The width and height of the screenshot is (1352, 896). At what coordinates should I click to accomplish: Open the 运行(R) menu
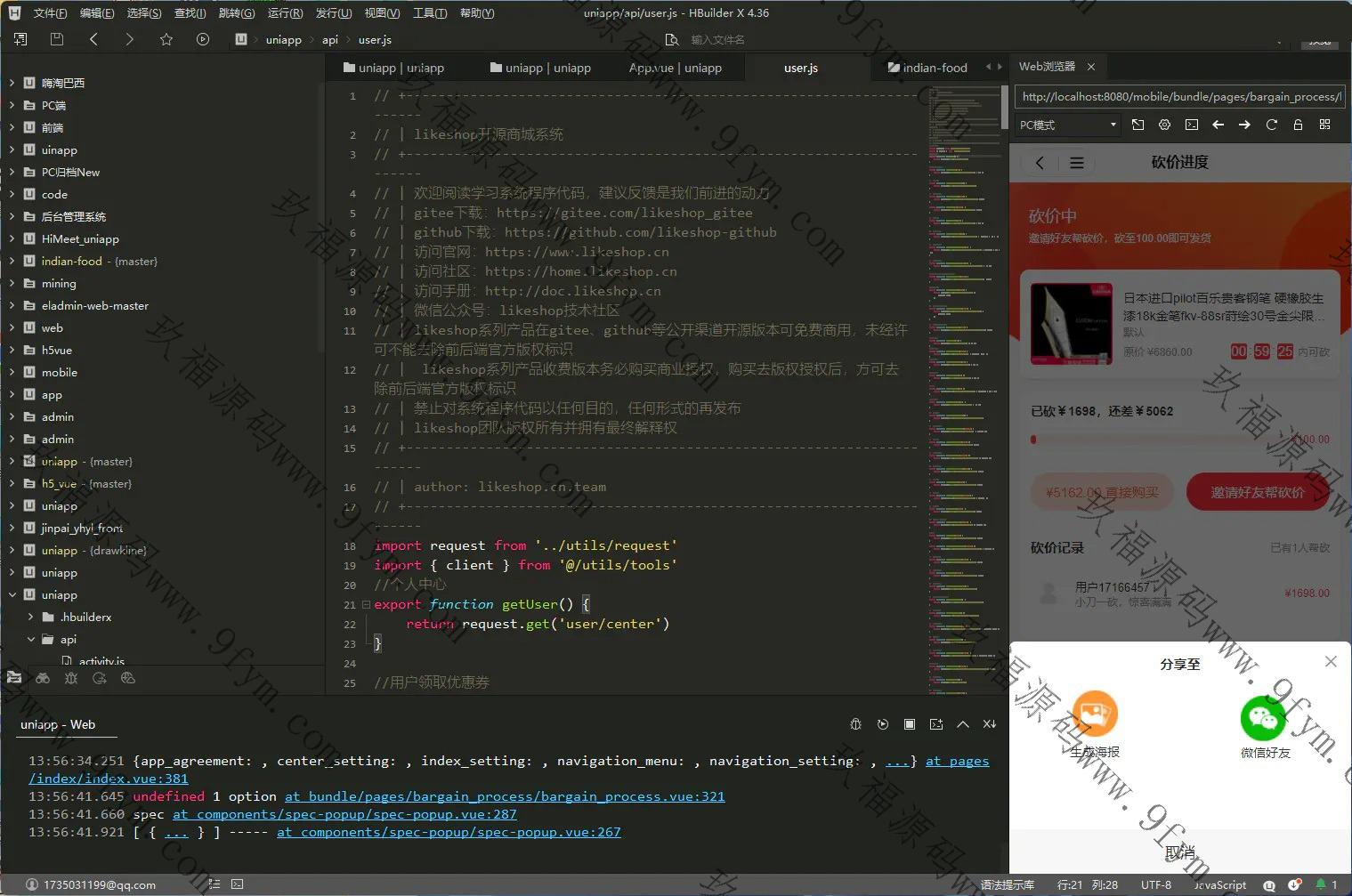click(285, 12)
